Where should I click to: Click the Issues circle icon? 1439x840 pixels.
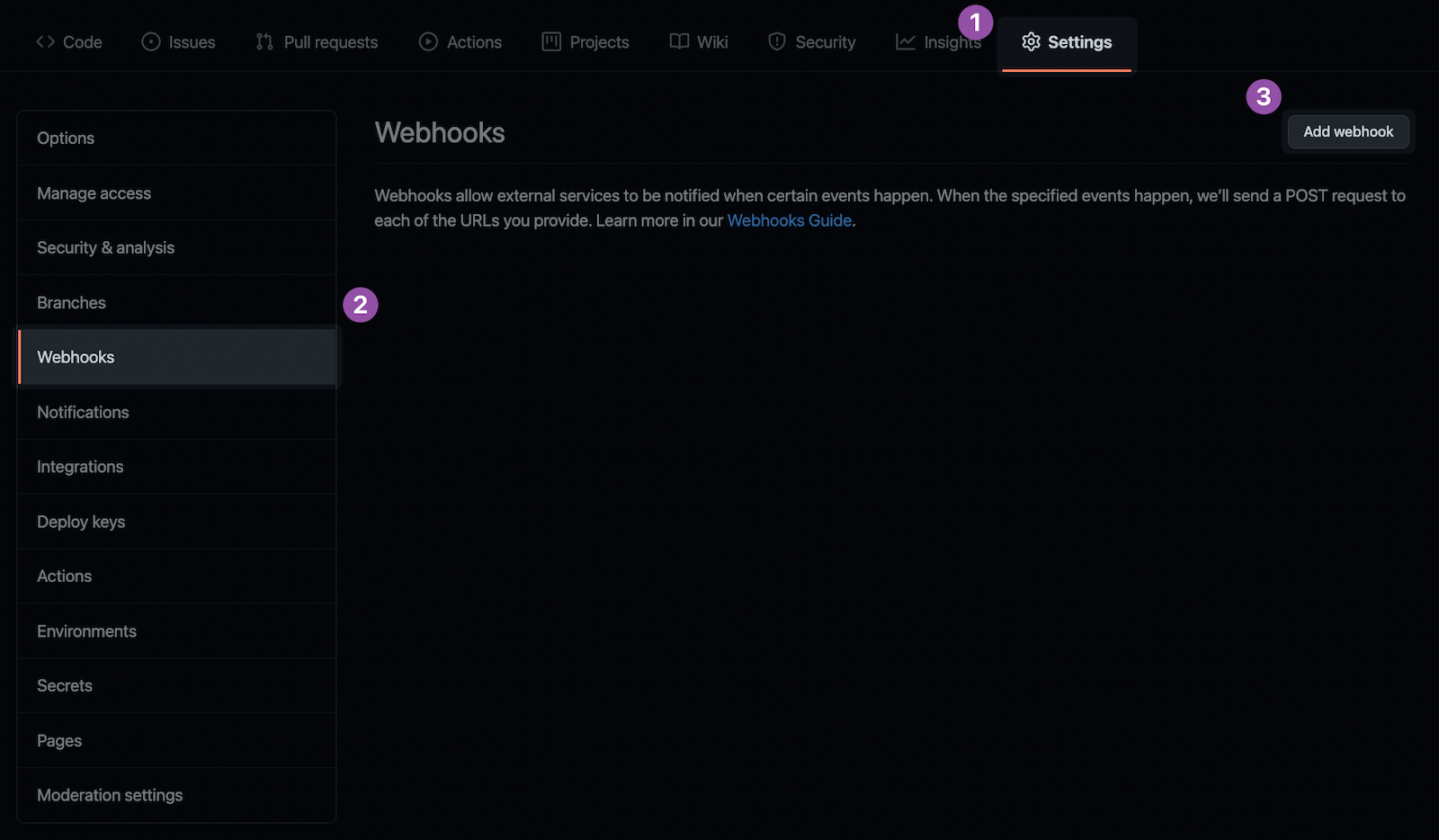pos(151,42)
